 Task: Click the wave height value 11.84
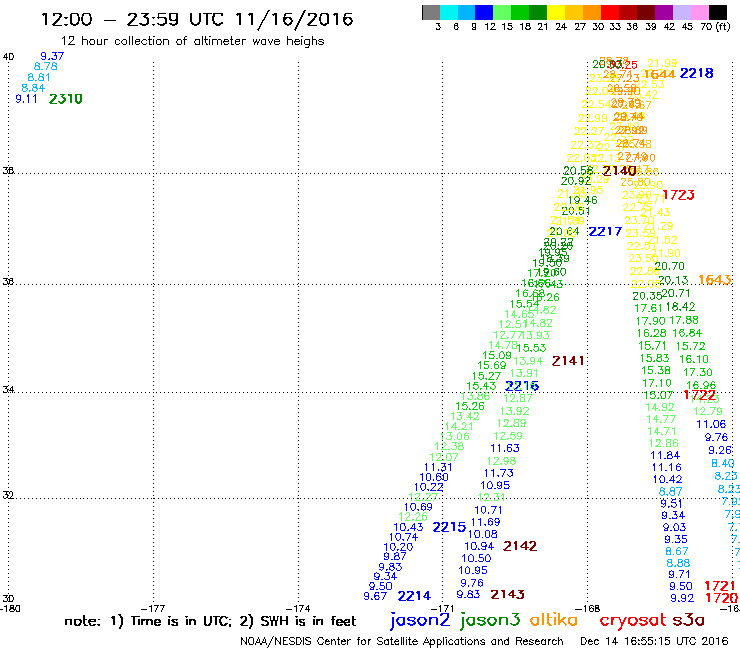(665, 456)
